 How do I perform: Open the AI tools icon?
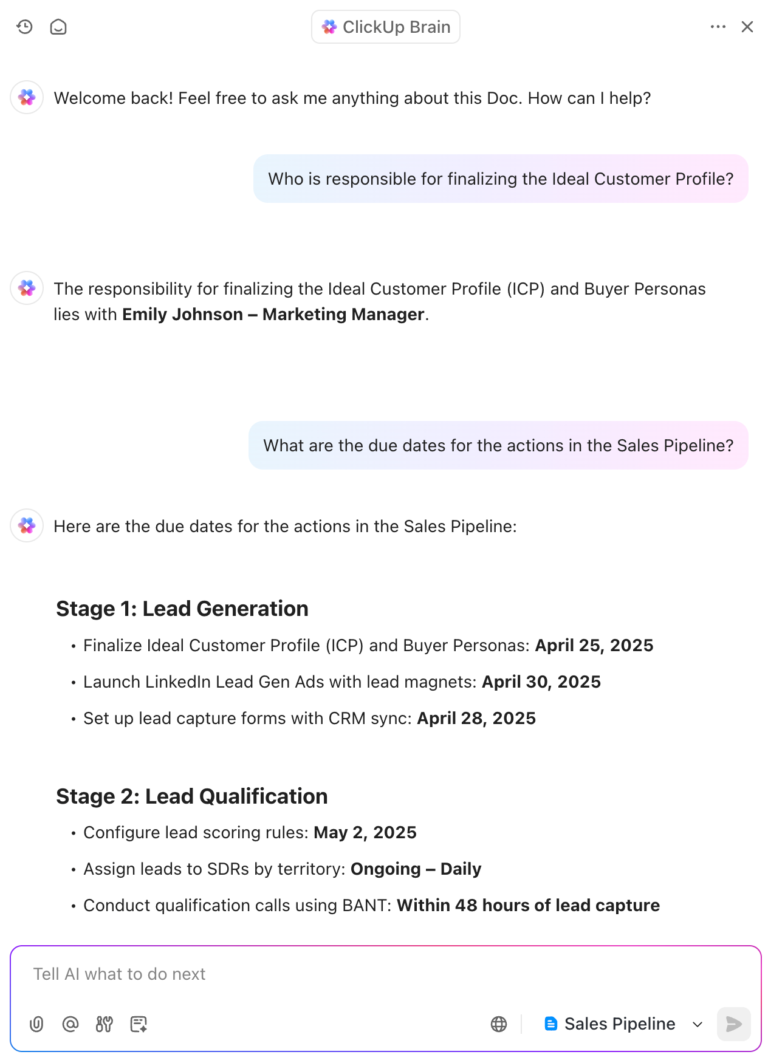pos(104,1024)
